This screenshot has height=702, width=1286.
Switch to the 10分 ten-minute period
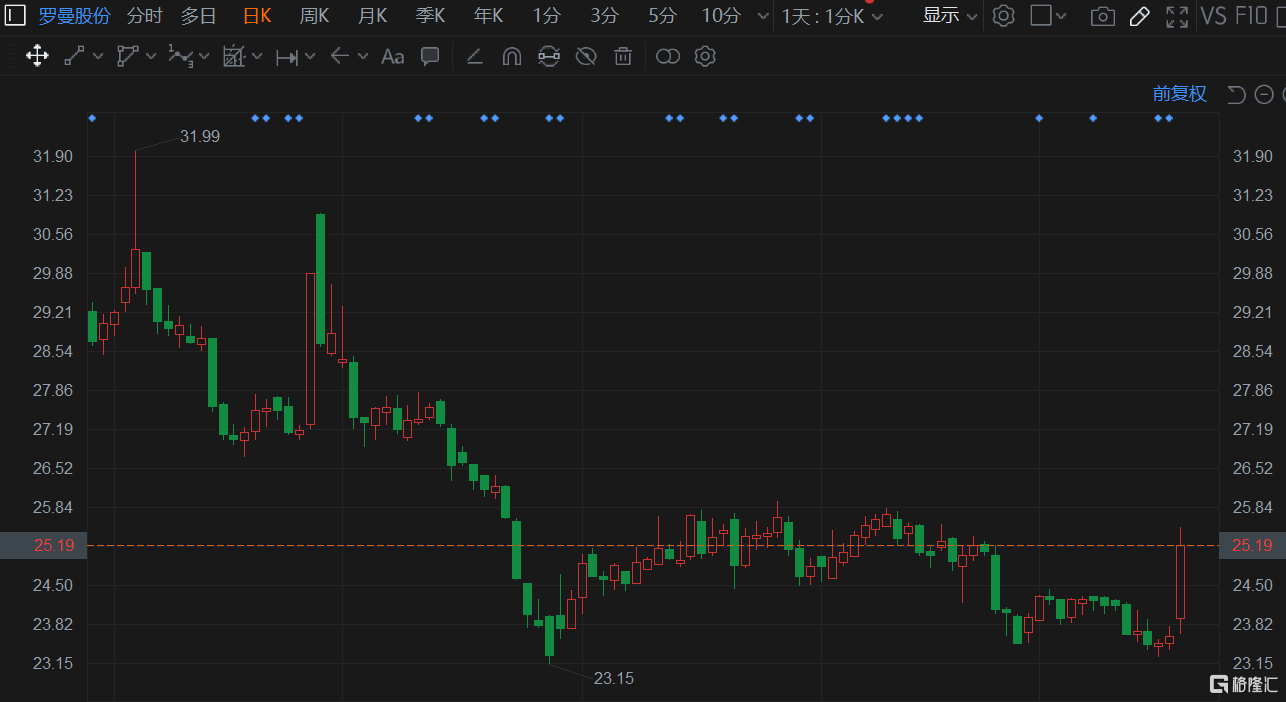[x=720, y=15]
